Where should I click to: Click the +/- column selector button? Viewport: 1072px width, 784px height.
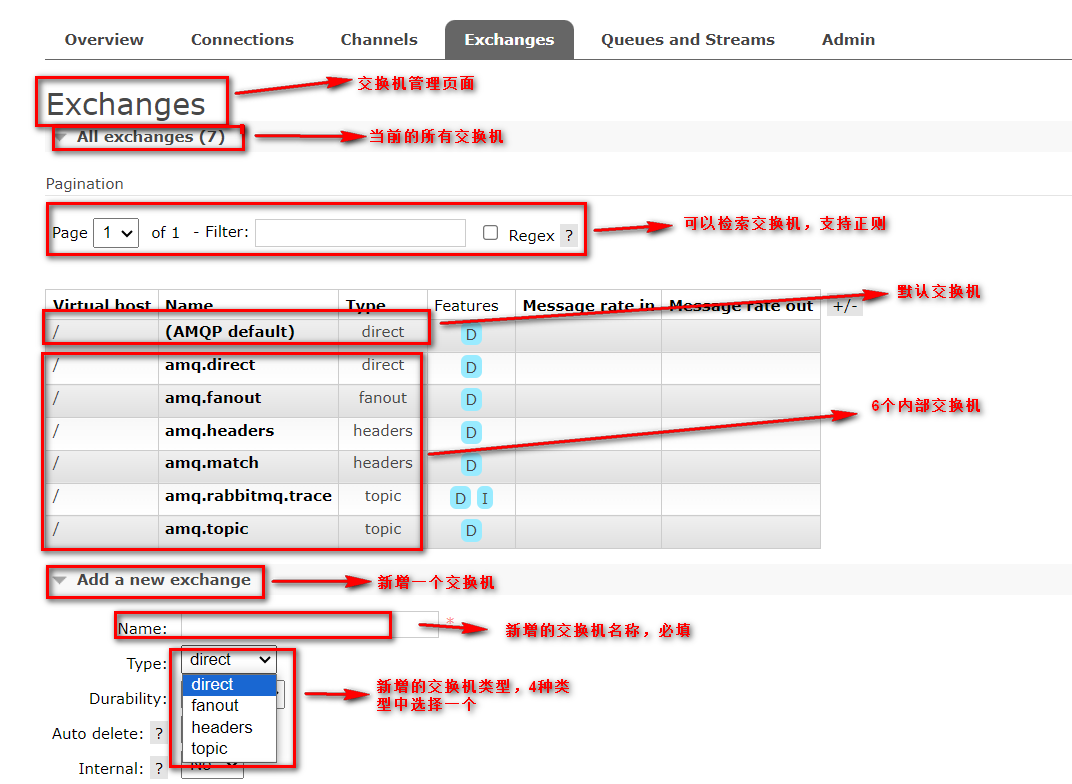pos(844,306)
